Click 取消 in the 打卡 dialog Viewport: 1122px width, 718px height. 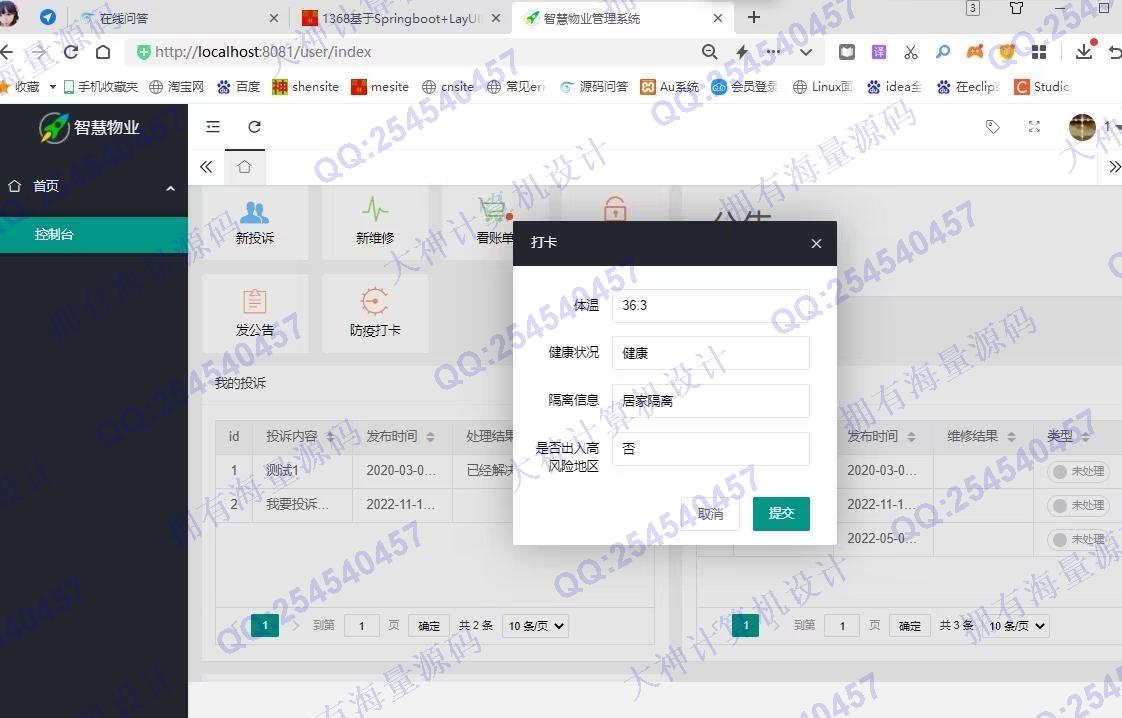710,513
